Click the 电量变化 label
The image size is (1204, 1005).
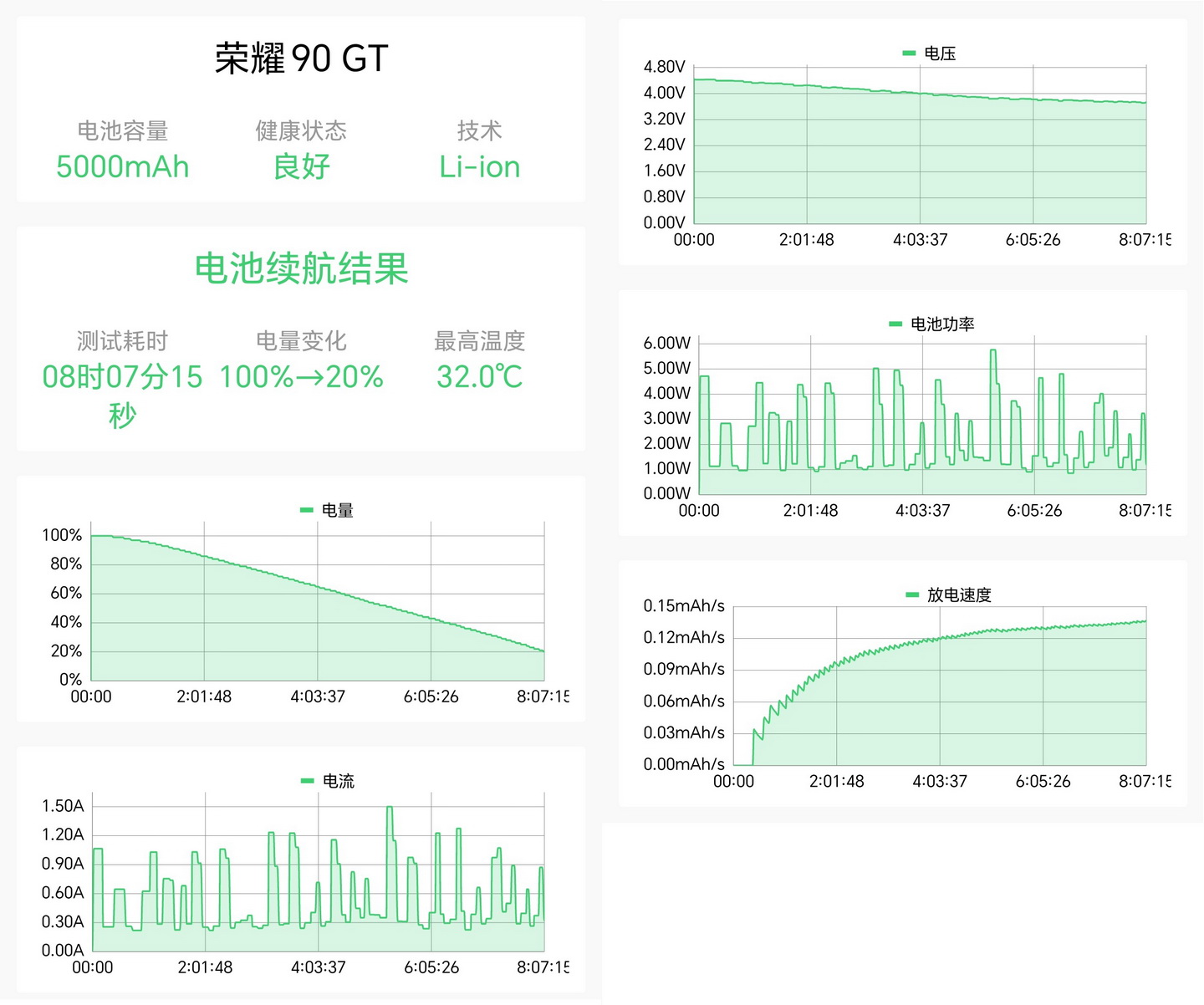click(x=301, y=341)
